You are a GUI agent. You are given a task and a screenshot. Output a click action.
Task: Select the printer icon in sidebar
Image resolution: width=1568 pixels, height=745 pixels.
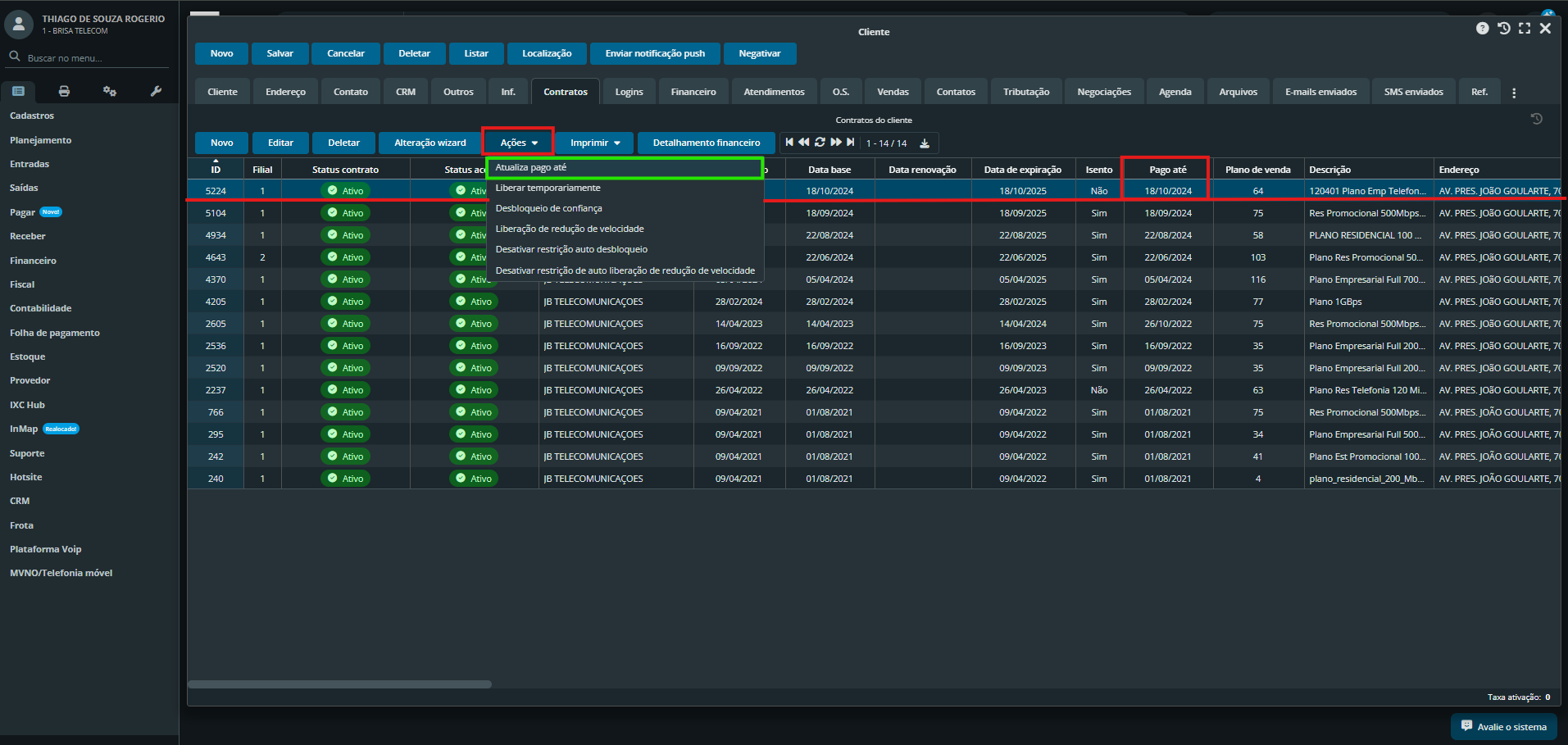pos(64,91)
